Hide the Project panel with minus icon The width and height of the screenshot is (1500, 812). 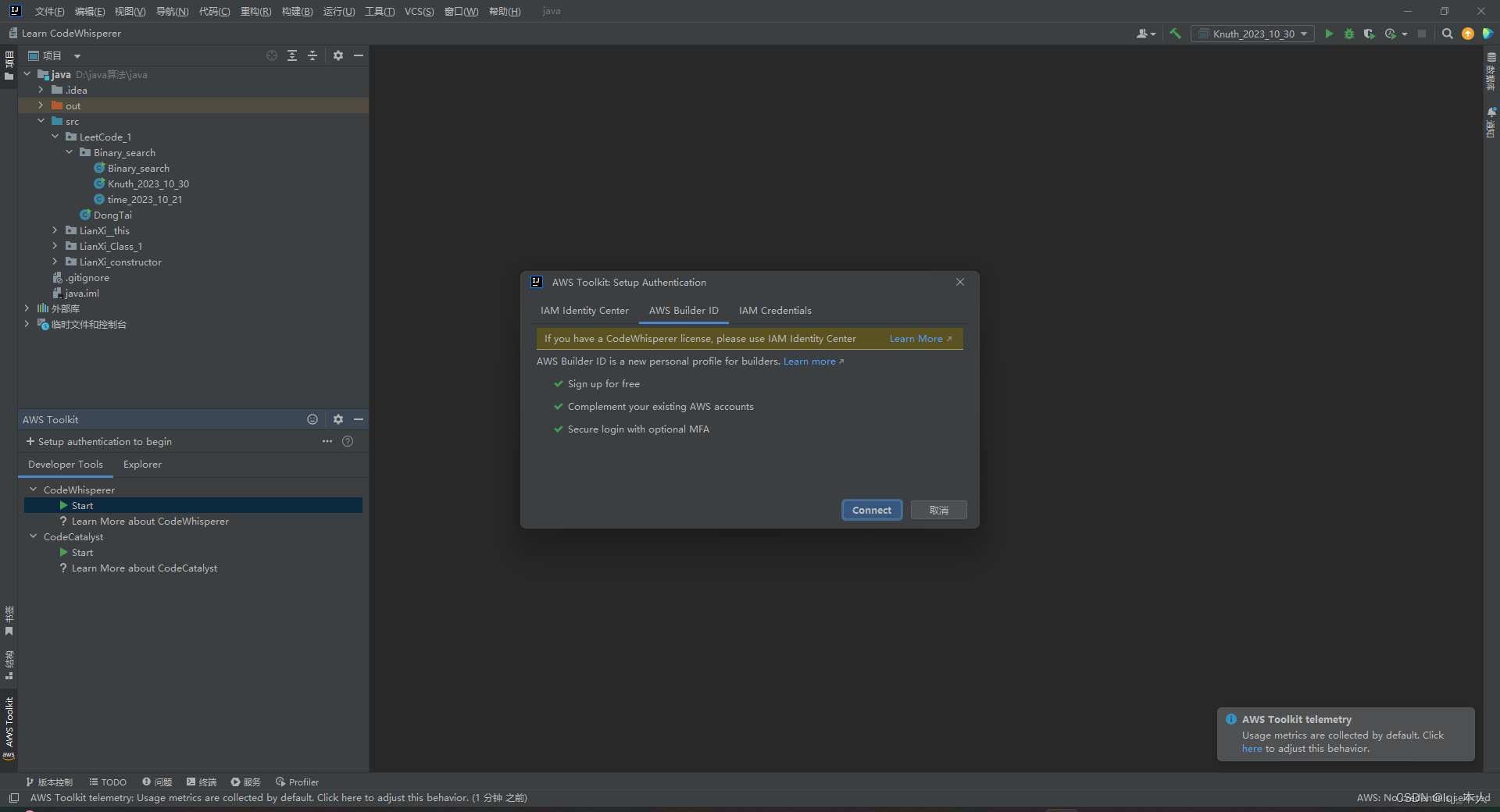(x=359, y=55)
